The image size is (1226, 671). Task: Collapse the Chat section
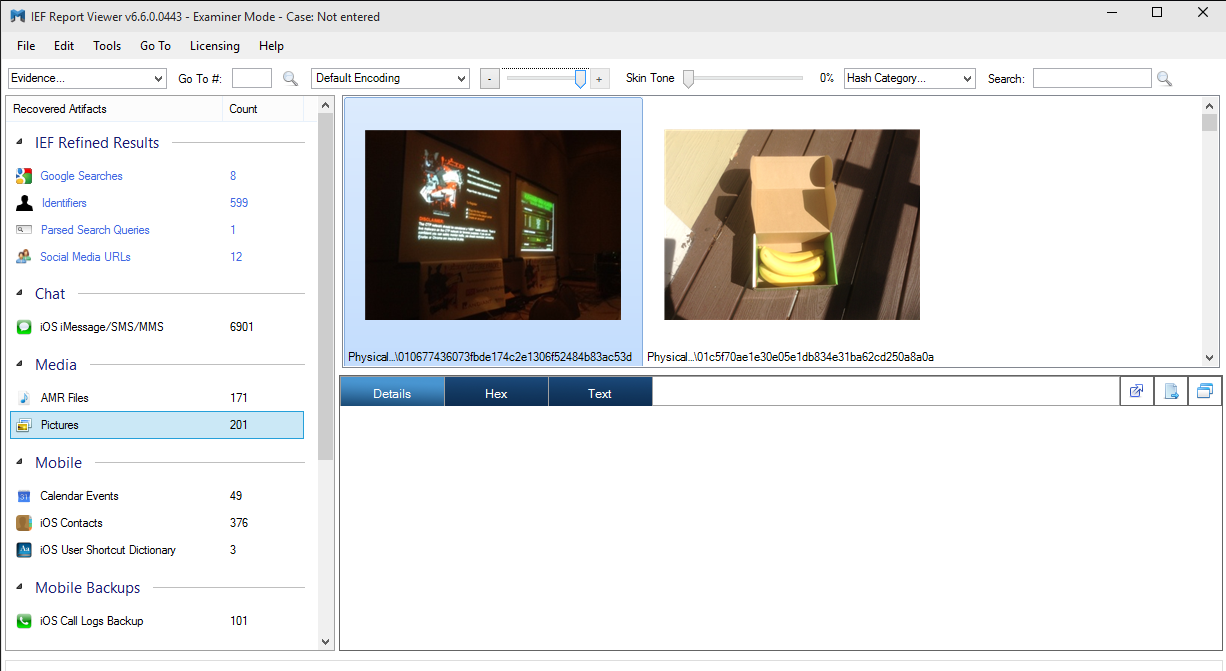coord(21,294)
